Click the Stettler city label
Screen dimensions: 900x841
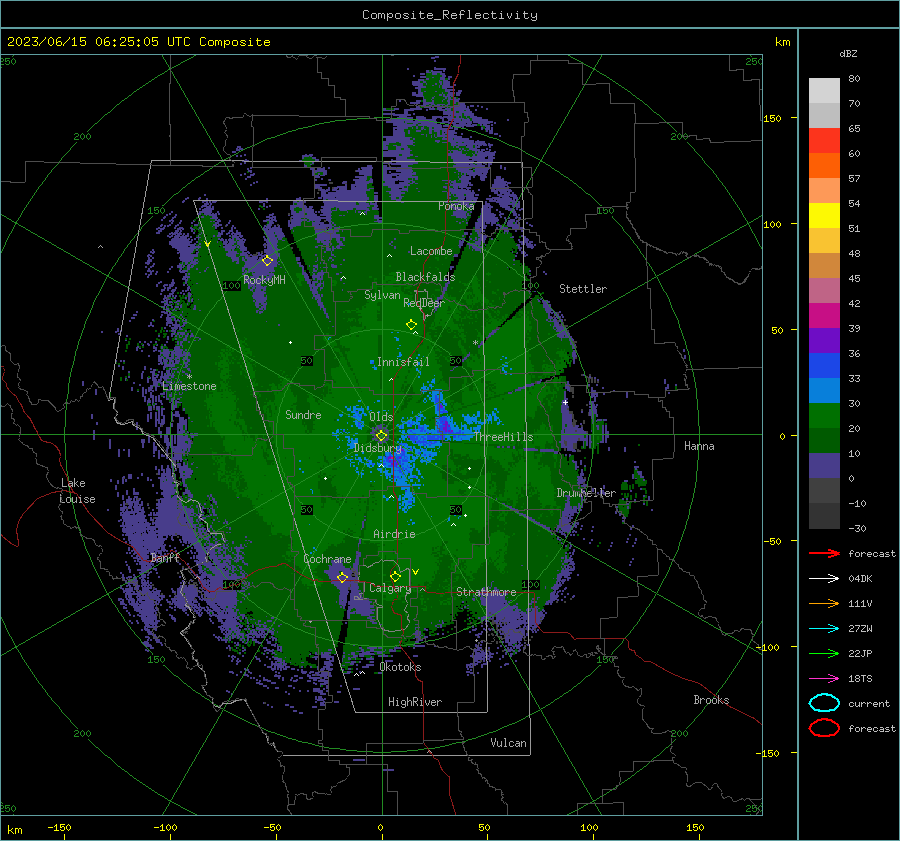click(583, 289)
